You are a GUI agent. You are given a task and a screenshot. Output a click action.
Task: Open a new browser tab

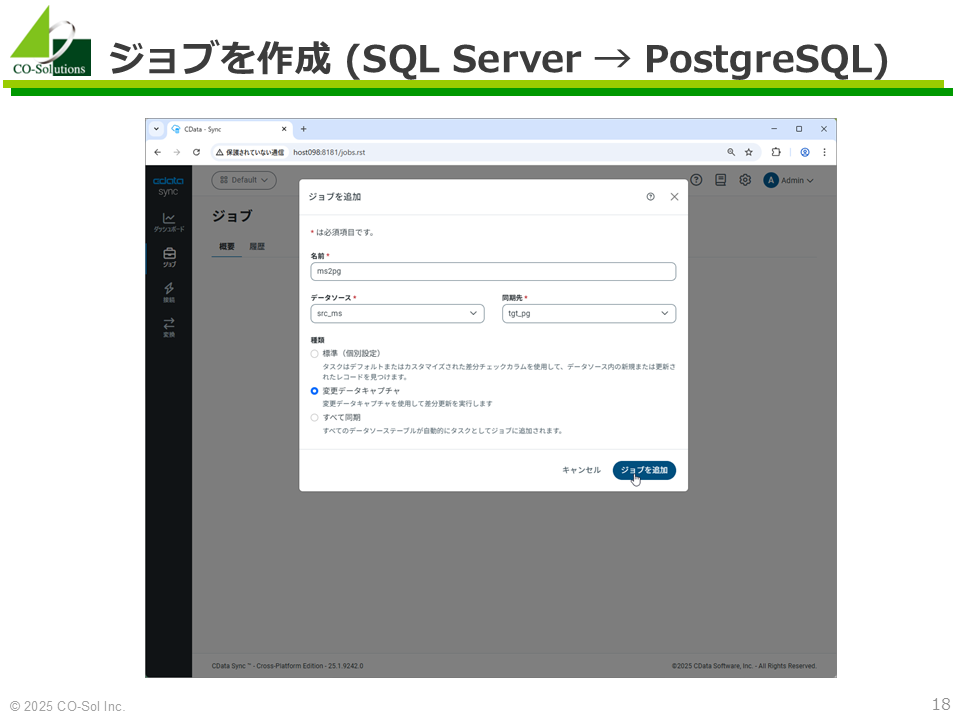point(303,129)
